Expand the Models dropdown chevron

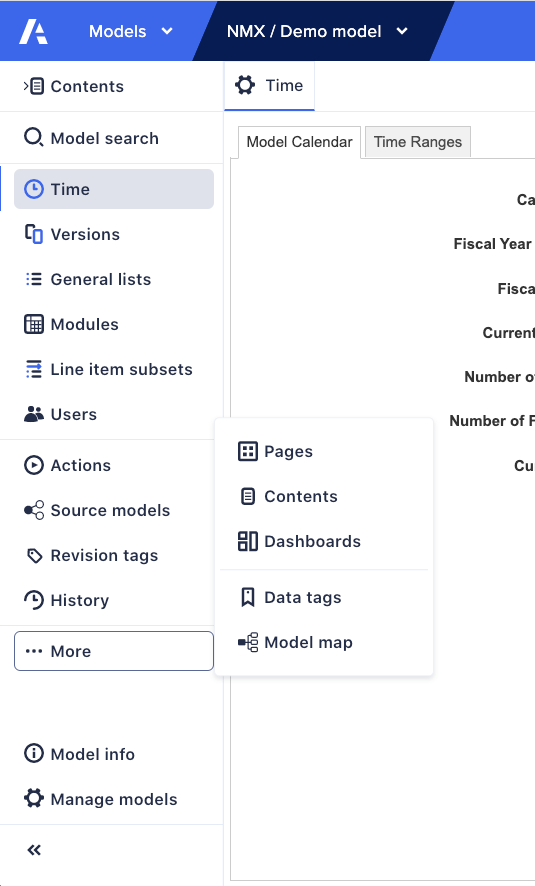click(167, 31)
